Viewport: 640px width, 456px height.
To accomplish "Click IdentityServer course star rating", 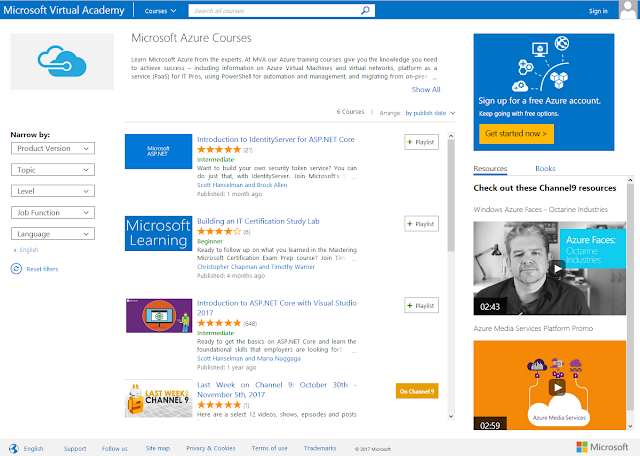I will [219, 150].
